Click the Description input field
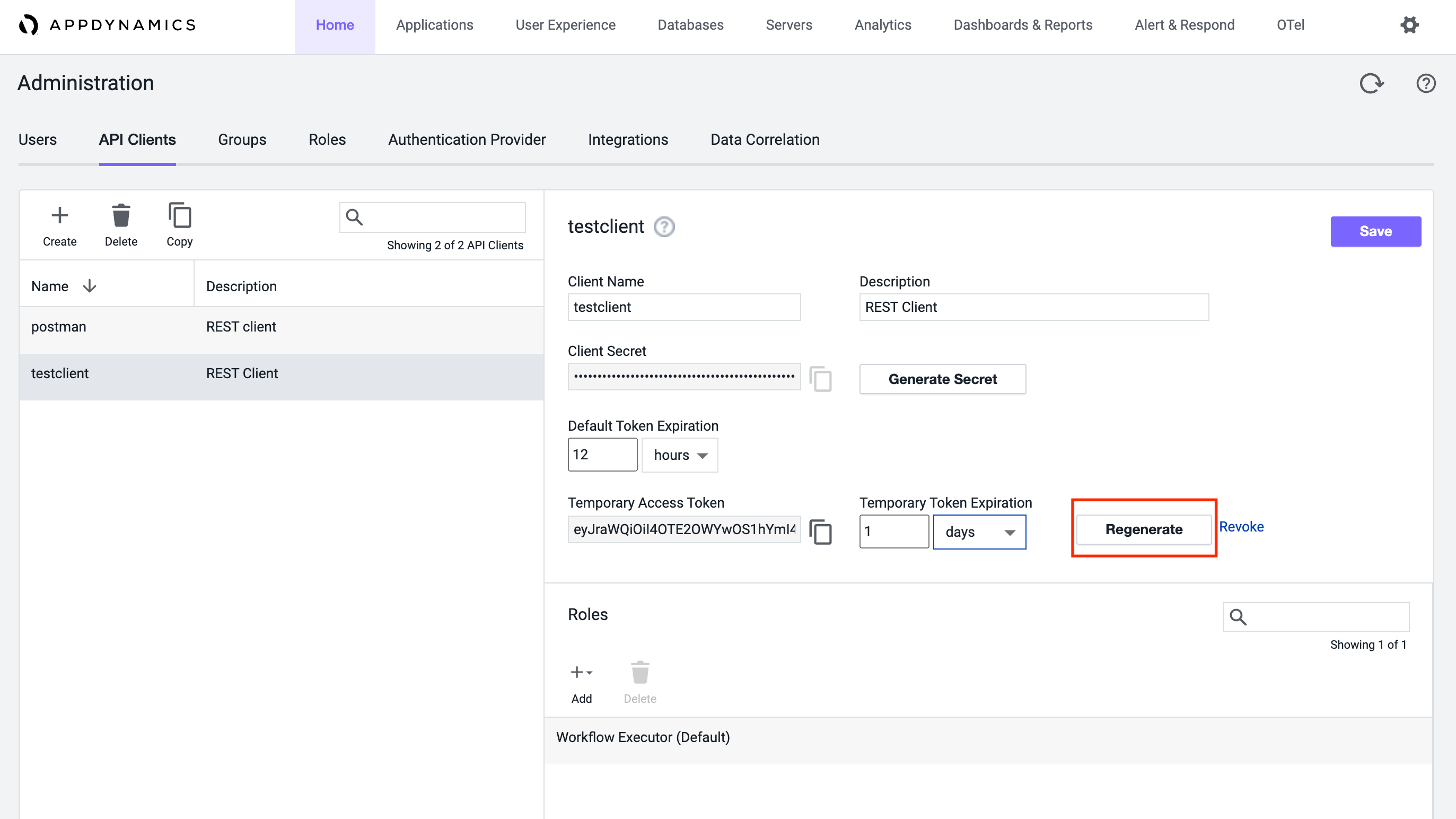Viewport: 1456px width, 819px height. click(1034, 307)
